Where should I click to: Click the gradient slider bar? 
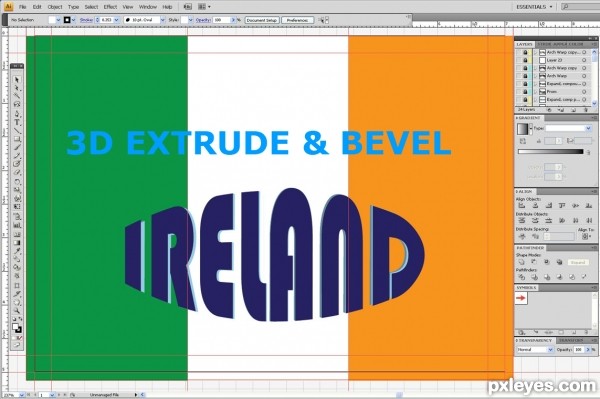coord(550,151)
